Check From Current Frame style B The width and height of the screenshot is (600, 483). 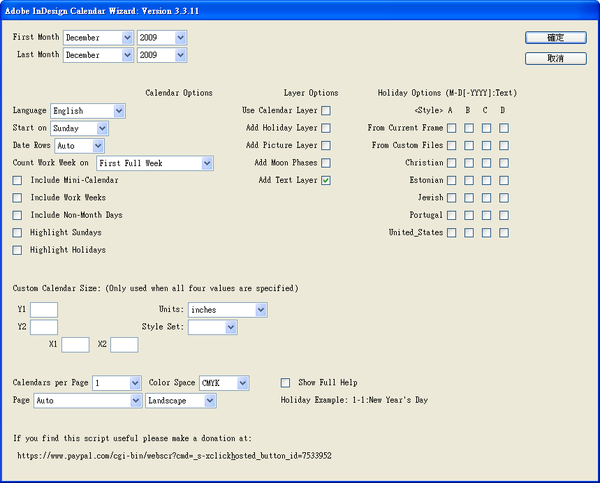[x=469, y=128]
